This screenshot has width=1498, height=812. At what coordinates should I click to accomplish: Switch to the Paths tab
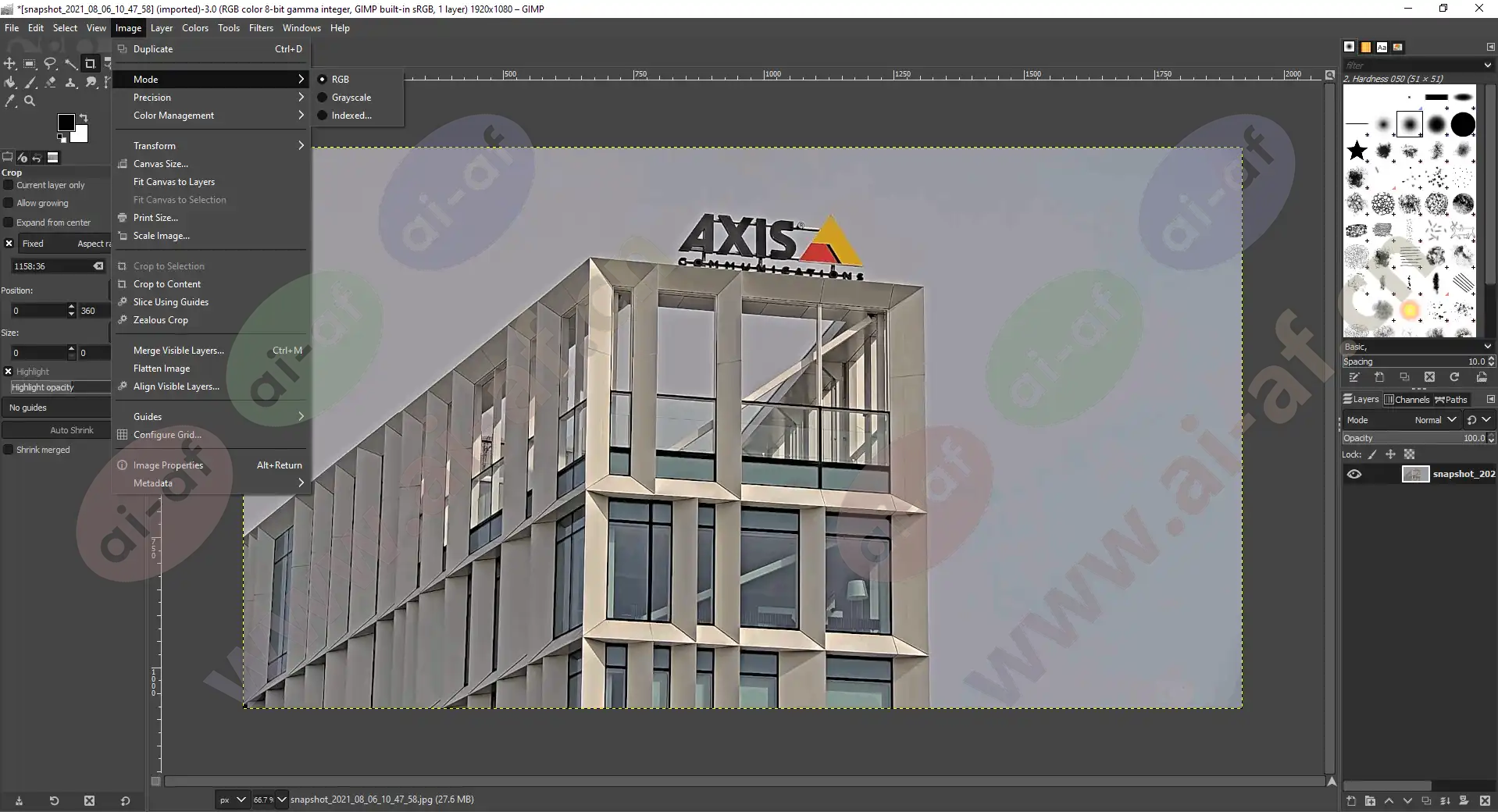(1451, 400)
